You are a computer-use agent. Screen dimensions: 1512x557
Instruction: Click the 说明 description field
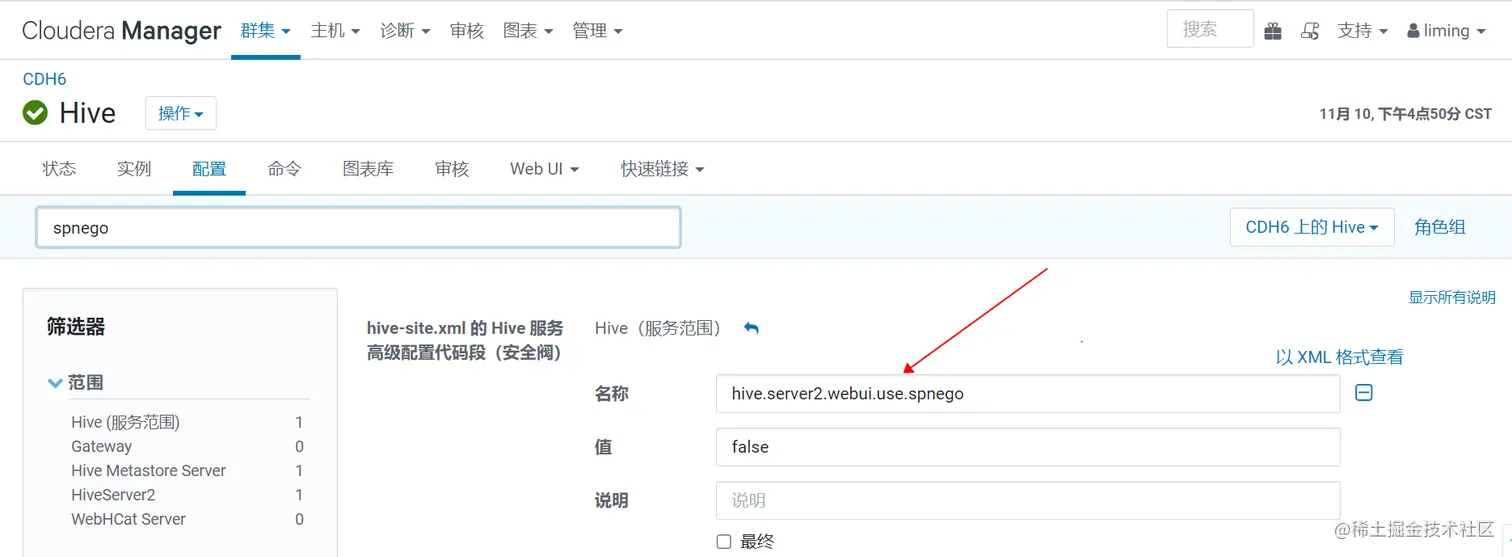point(1028,500)
